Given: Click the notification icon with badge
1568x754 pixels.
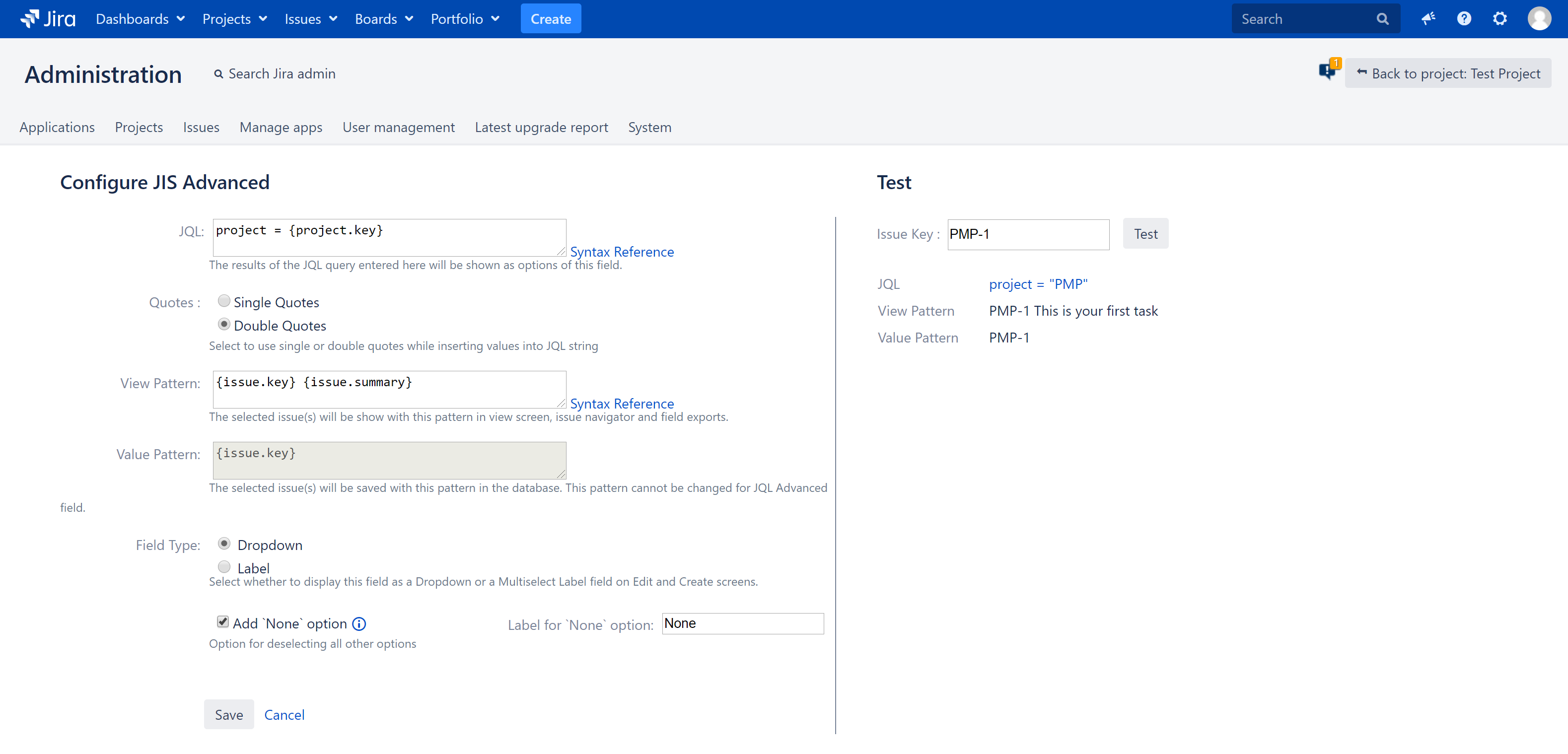Looking at the screenshot, I should pos(1328,71).
